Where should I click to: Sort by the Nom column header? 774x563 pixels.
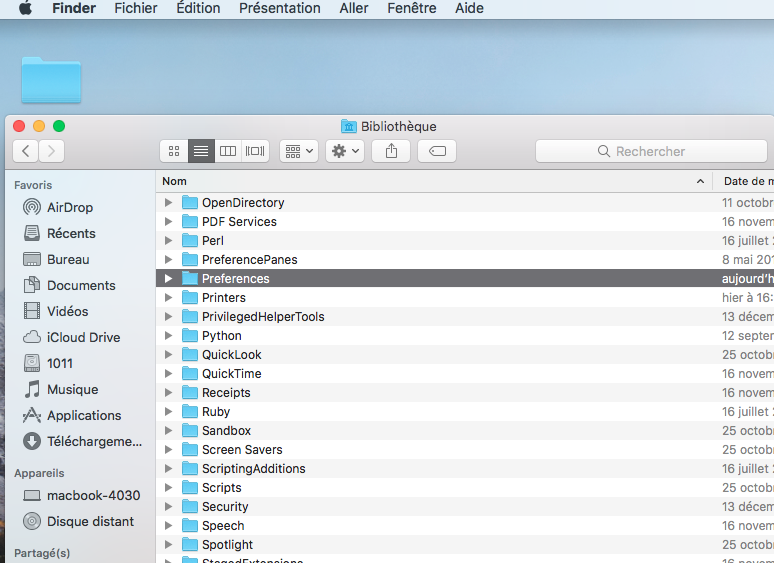(x=434, y=181)
